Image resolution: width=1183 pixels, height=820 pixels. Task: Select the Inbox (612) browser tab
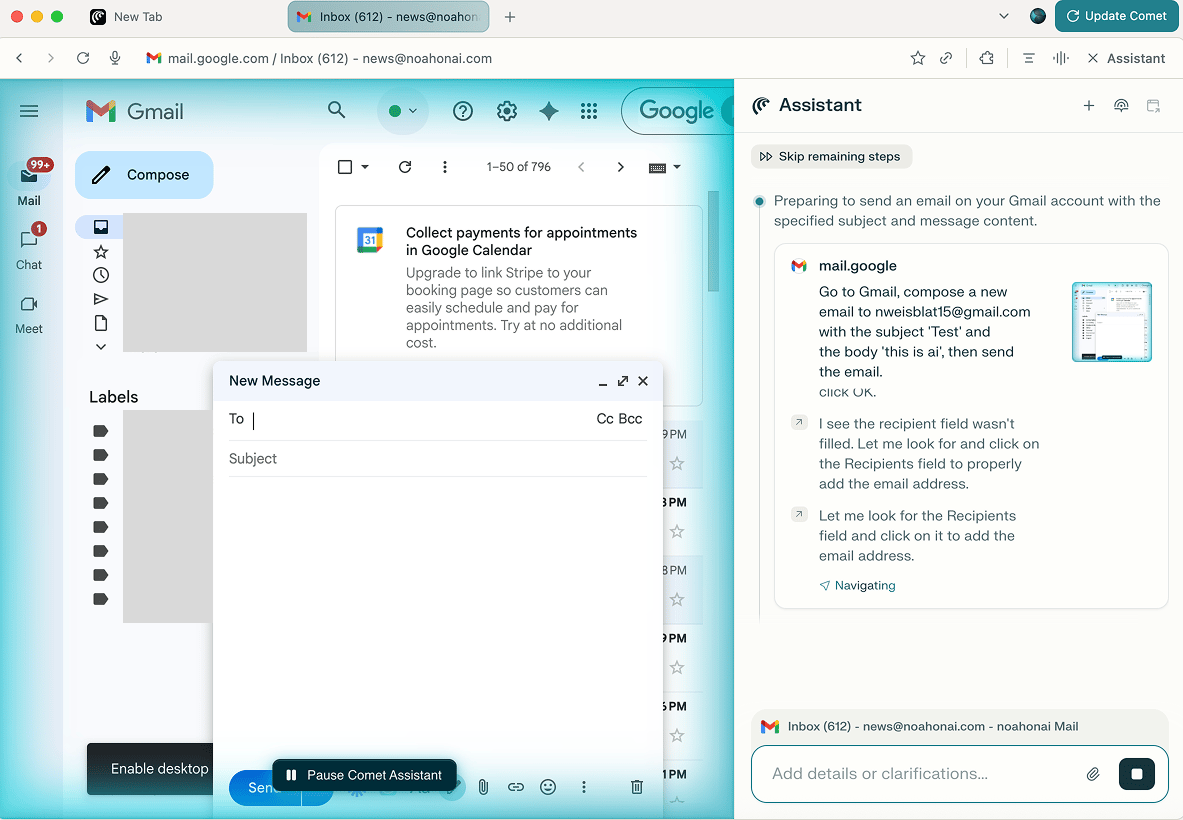point(388,17)
